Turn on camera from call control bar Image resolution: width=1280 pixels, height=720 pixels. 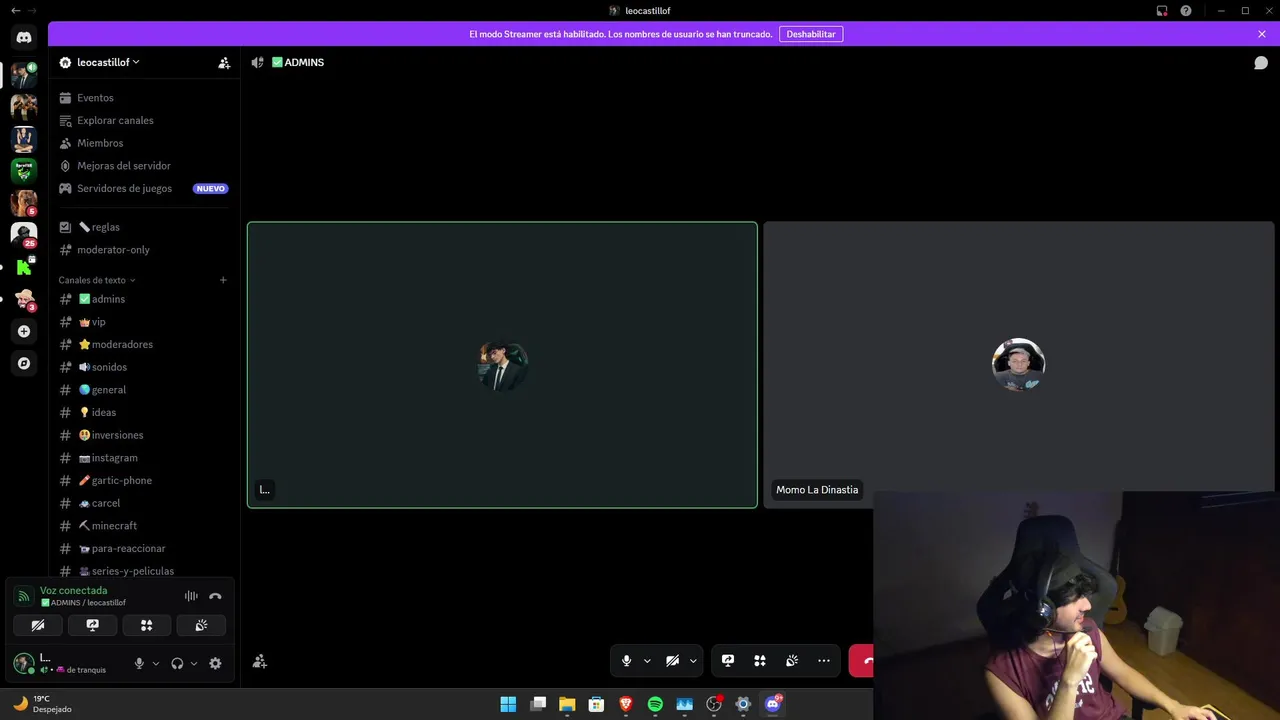(672, 661)
